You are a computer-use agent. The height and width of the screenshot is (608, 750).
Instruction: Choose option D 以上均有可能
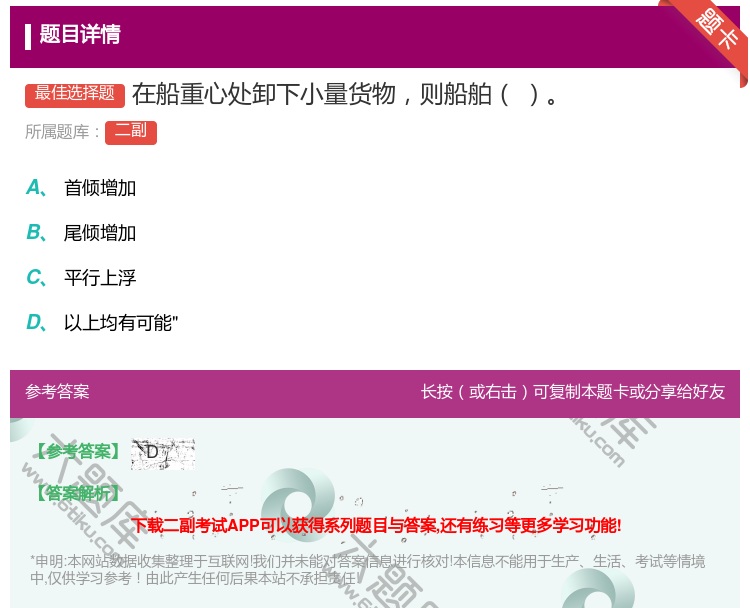(x=102, y=323)
